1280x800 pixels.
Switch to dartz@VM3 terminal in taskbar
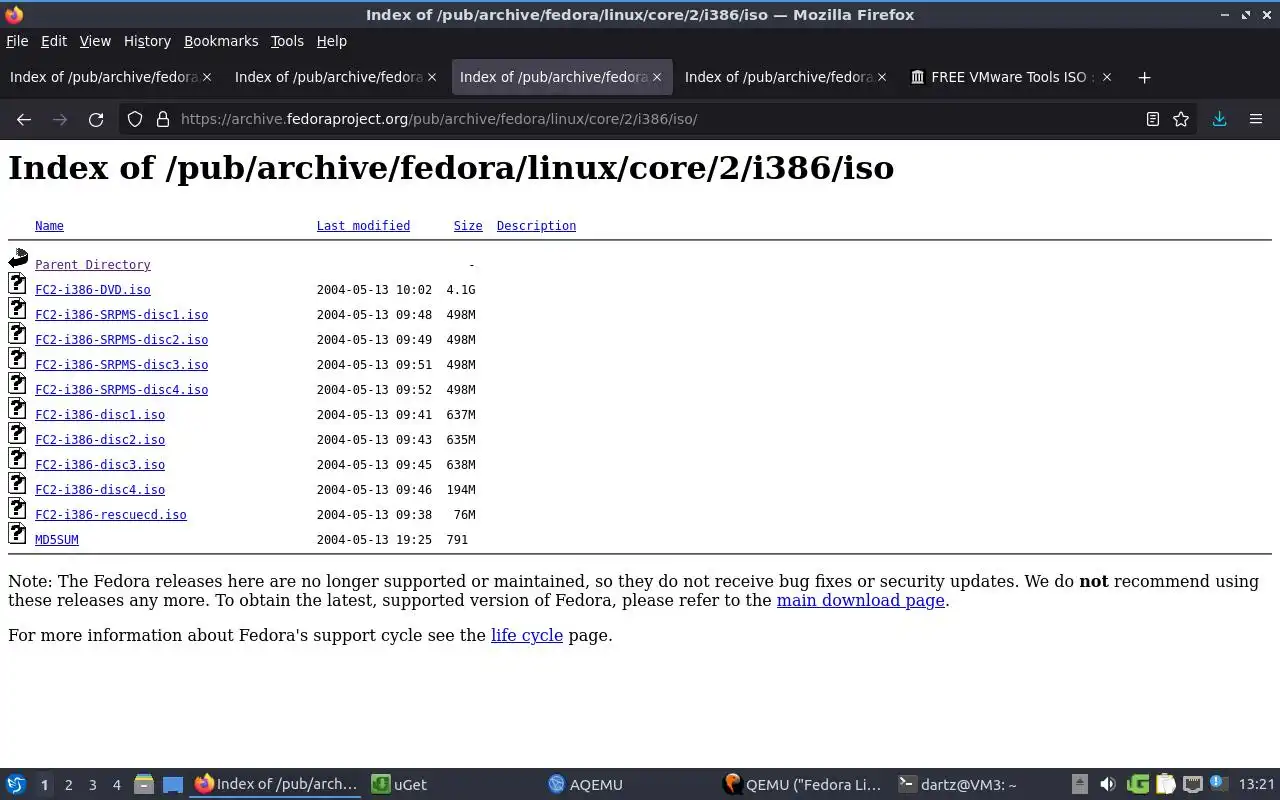click(x=978, y=785)
